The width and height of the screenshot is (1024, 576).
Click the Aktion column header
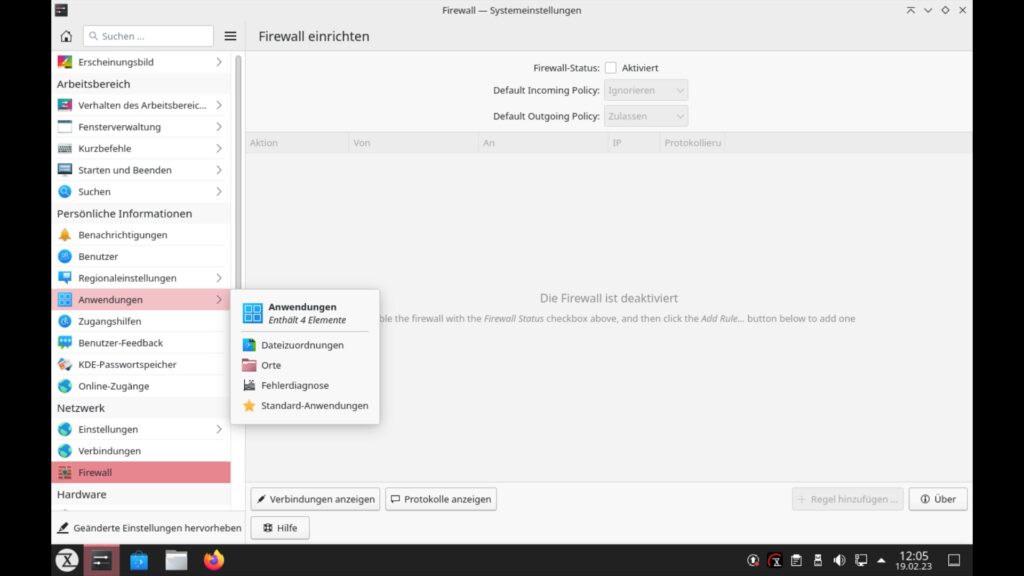point(298,142)
